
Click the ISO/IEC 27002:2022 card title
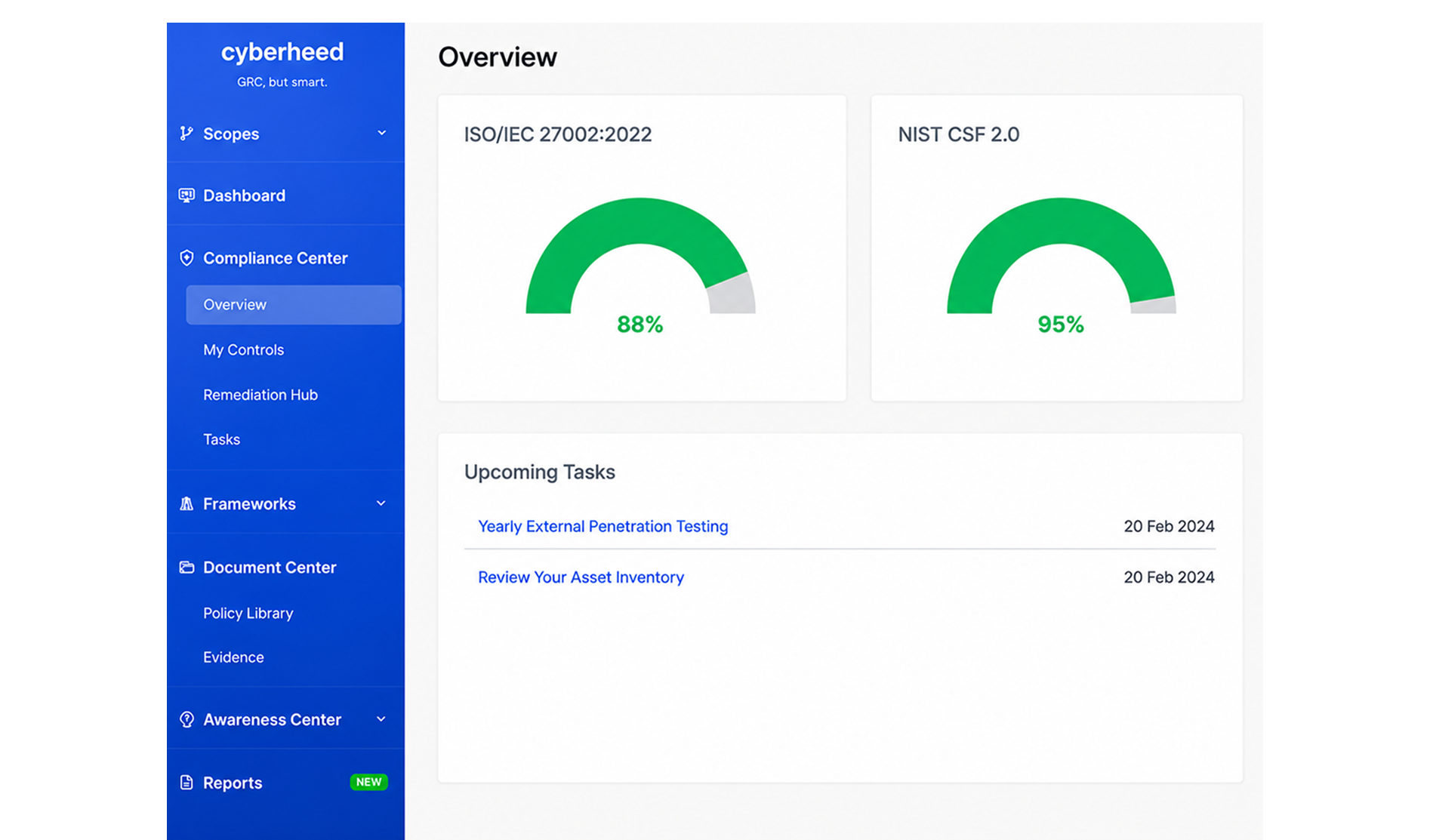click(x=557, y=134)
